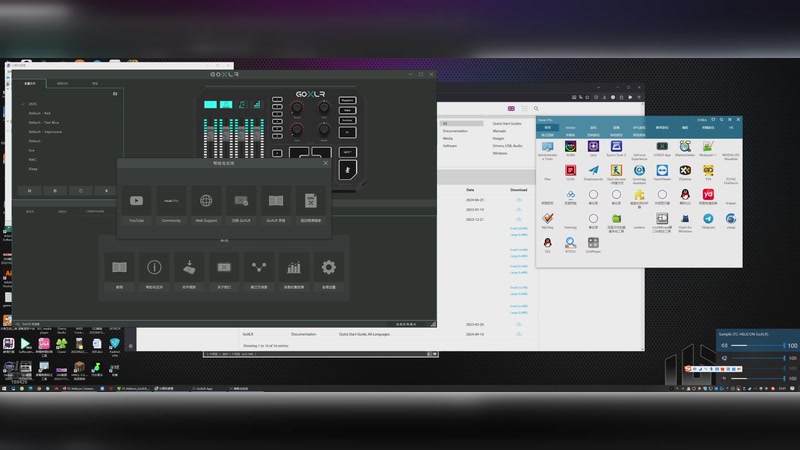Image resolution: width=800 pixels, height=450 pixels.
Task: Click the website search magnifier icon
Action: click(536, 109)
